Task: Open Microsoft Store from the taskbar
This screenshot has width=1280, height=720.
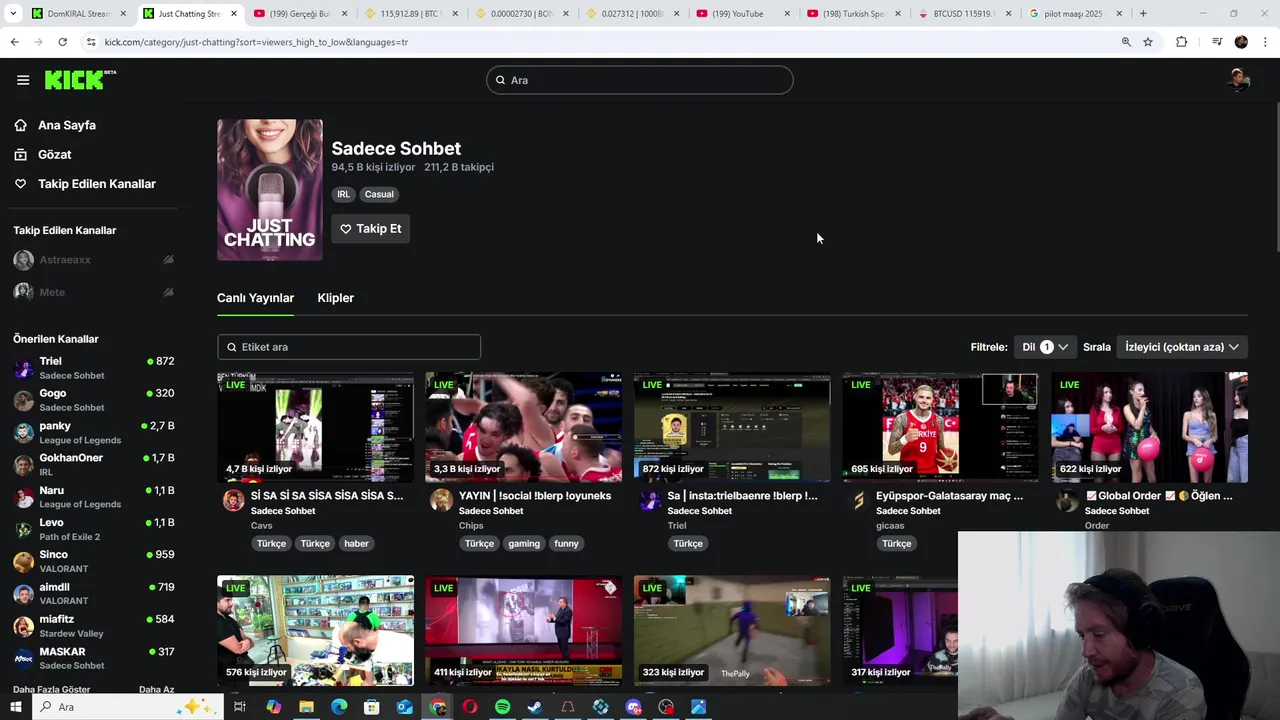Action: point(371,707)
